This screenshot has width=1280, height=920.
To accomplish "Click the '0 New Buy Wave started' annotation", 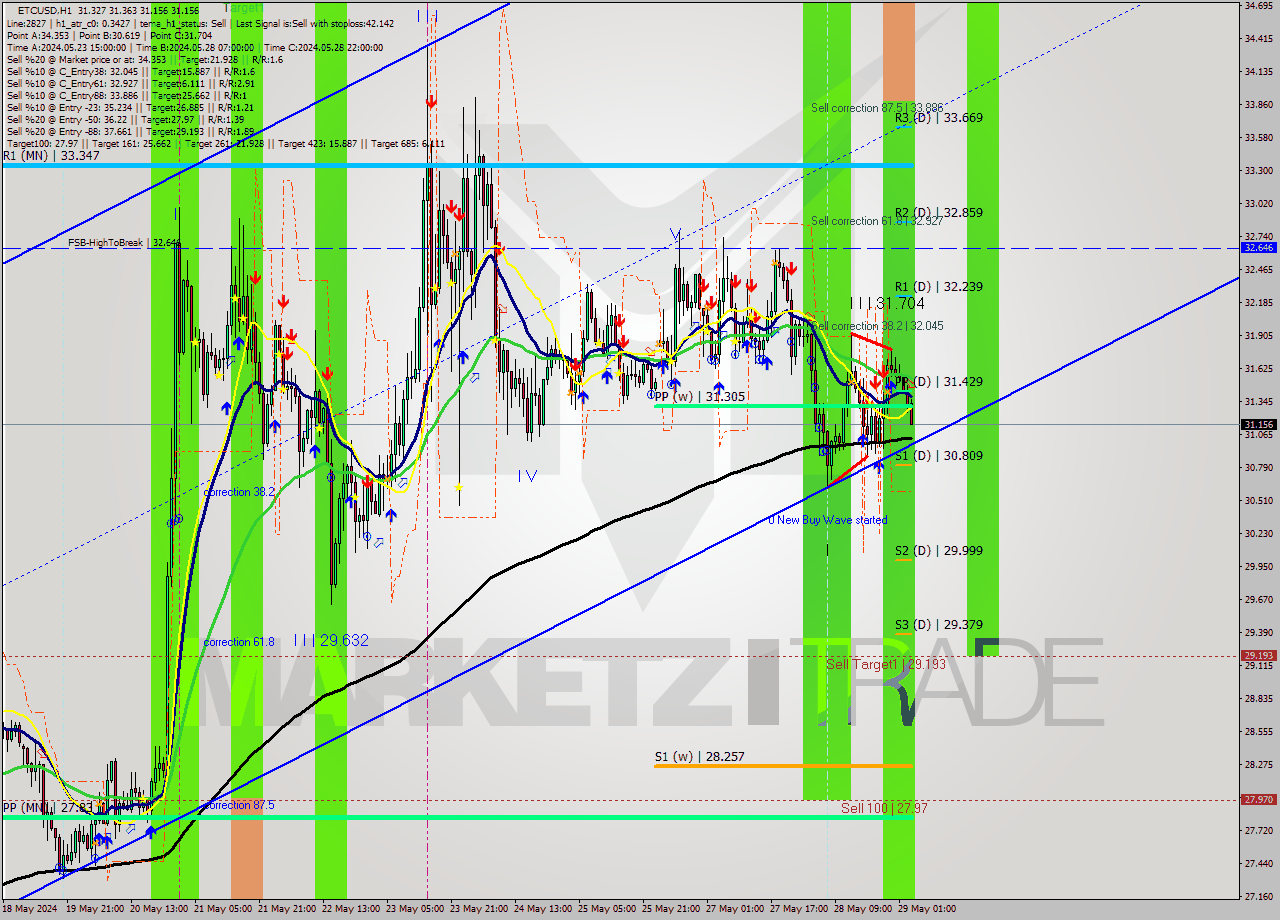I will click(x=827, y=520).
